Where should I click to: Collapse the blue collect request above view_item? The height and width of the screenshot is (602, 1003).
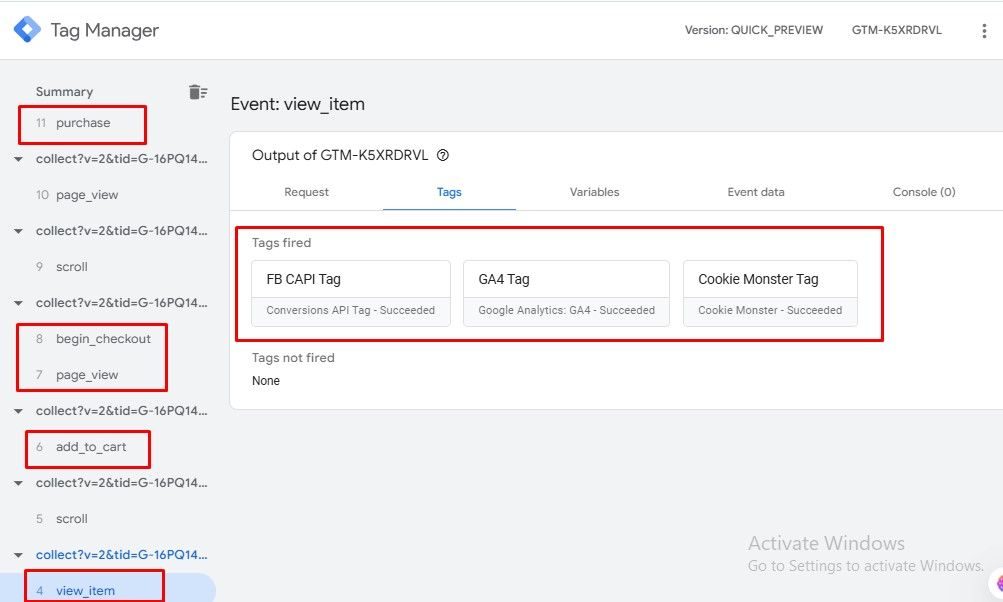click(19, 555)
